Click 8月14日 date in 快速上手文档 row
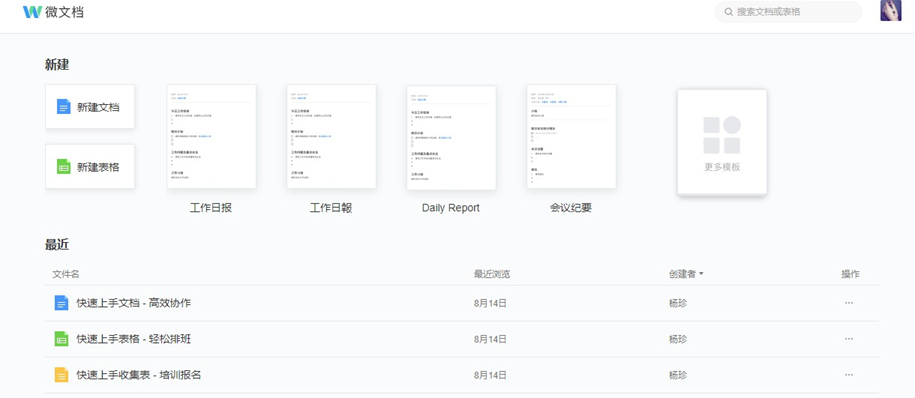This screenshot has width=915, height=398. [490, 303]
